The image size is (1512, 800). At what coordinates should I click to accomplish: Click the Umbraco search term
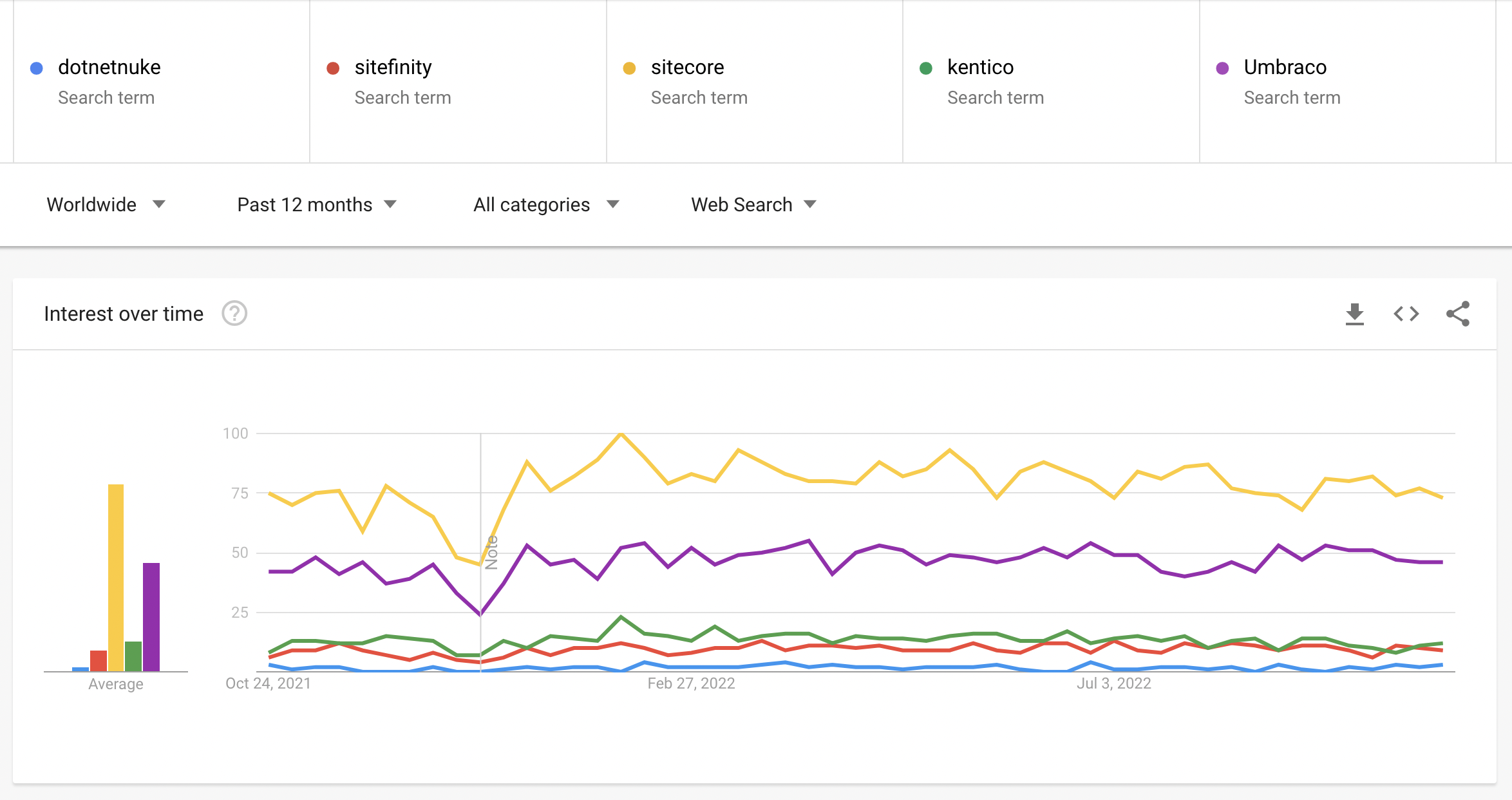click(1285, 68)
